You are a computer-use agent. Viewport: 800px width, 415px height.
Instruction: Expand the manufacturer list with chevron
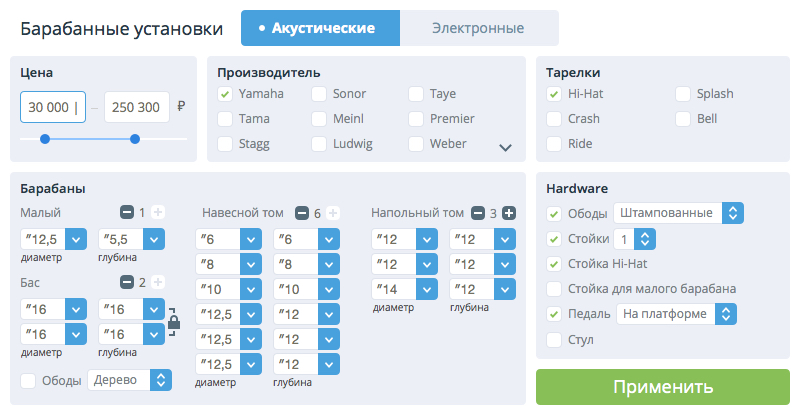(x=505, y=147)
